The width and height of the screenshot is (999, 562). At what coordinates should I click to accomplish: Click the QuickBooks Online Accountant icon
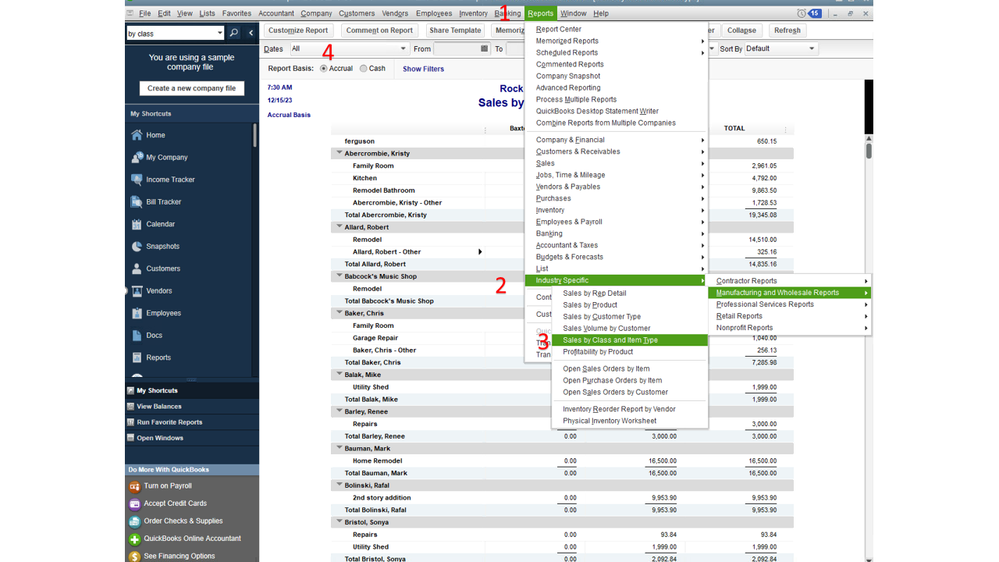(x=134, y=539)
